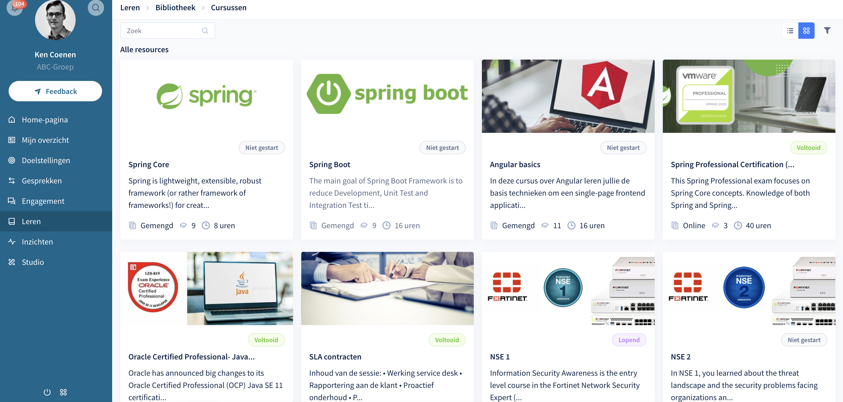Click Leren breadcrumb link
This screenshot has width=843, height=402.
click(130, 8)
